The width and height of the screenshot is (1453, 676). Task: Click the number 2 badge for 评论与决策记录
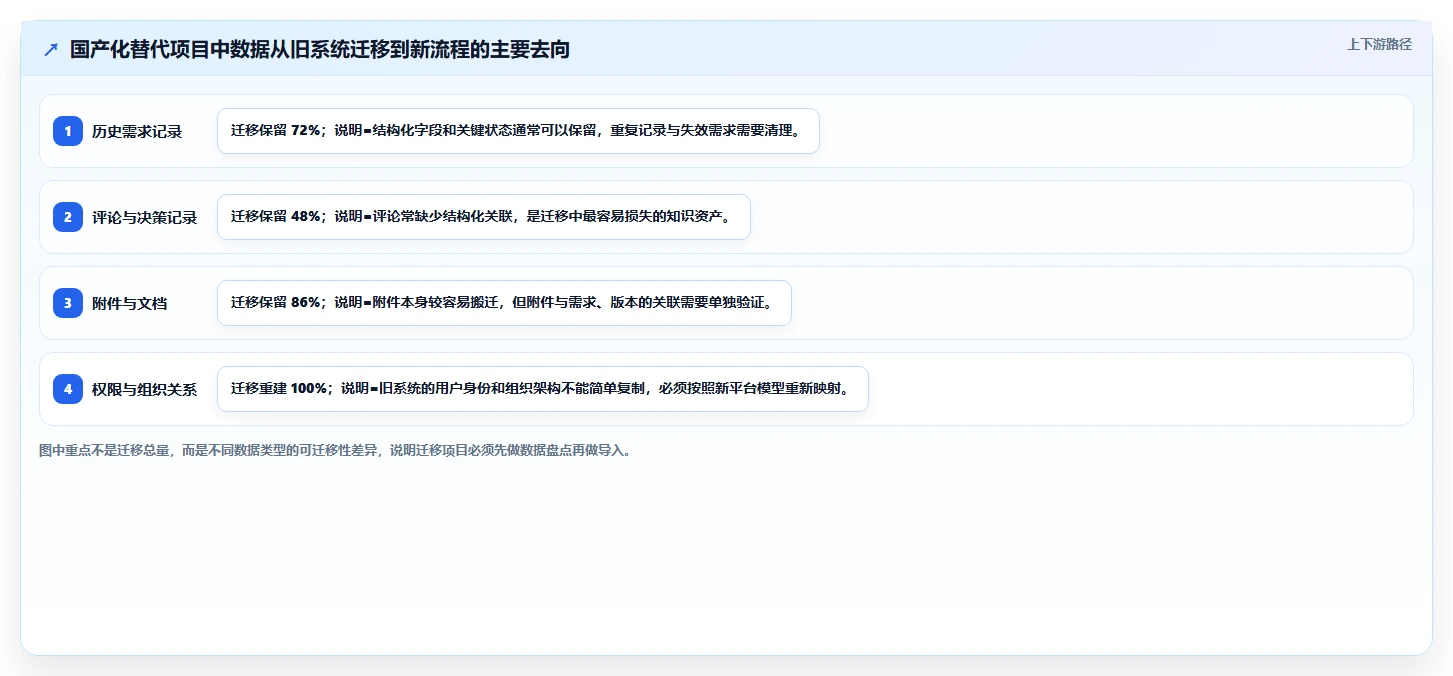point(68,217)
